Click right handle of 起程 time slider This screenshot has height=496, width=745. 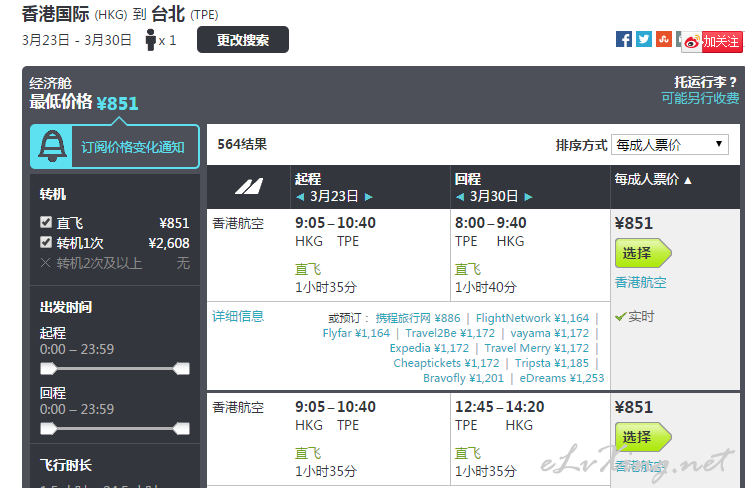pos(181,368)
